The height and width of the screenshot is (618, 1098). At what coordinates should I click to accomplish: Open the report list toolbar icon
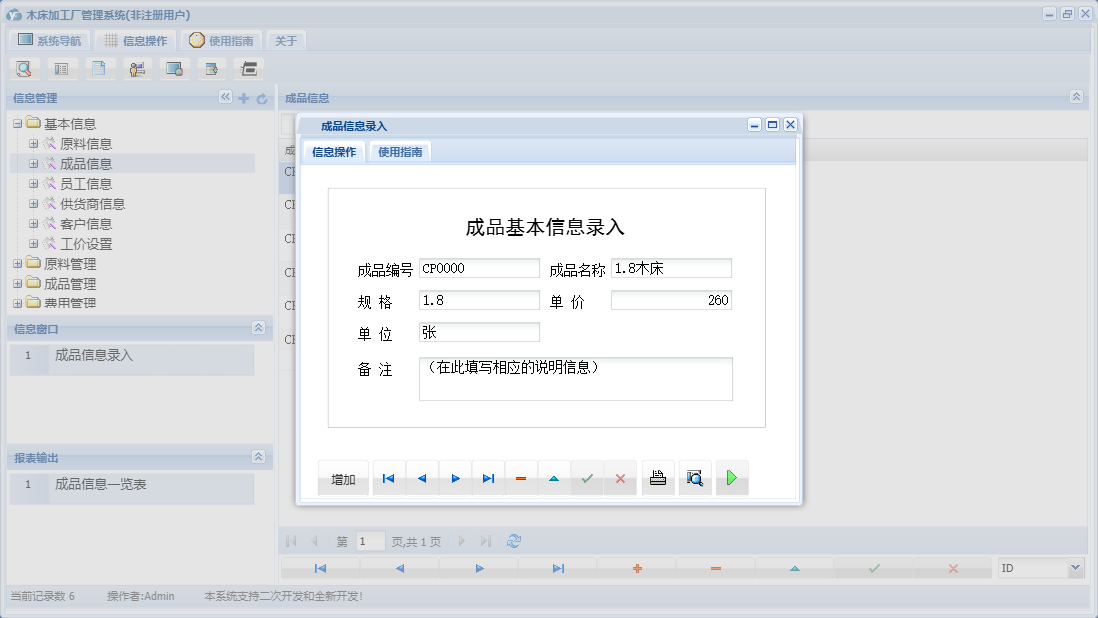click(x=61, y=68)
